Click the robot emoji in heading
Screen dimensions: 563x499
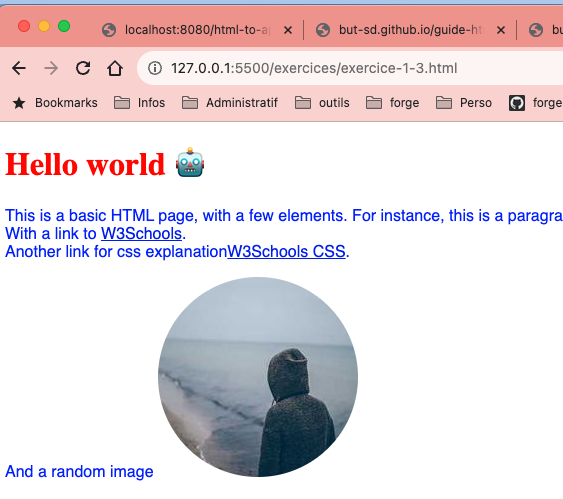(x=190, y=162)
